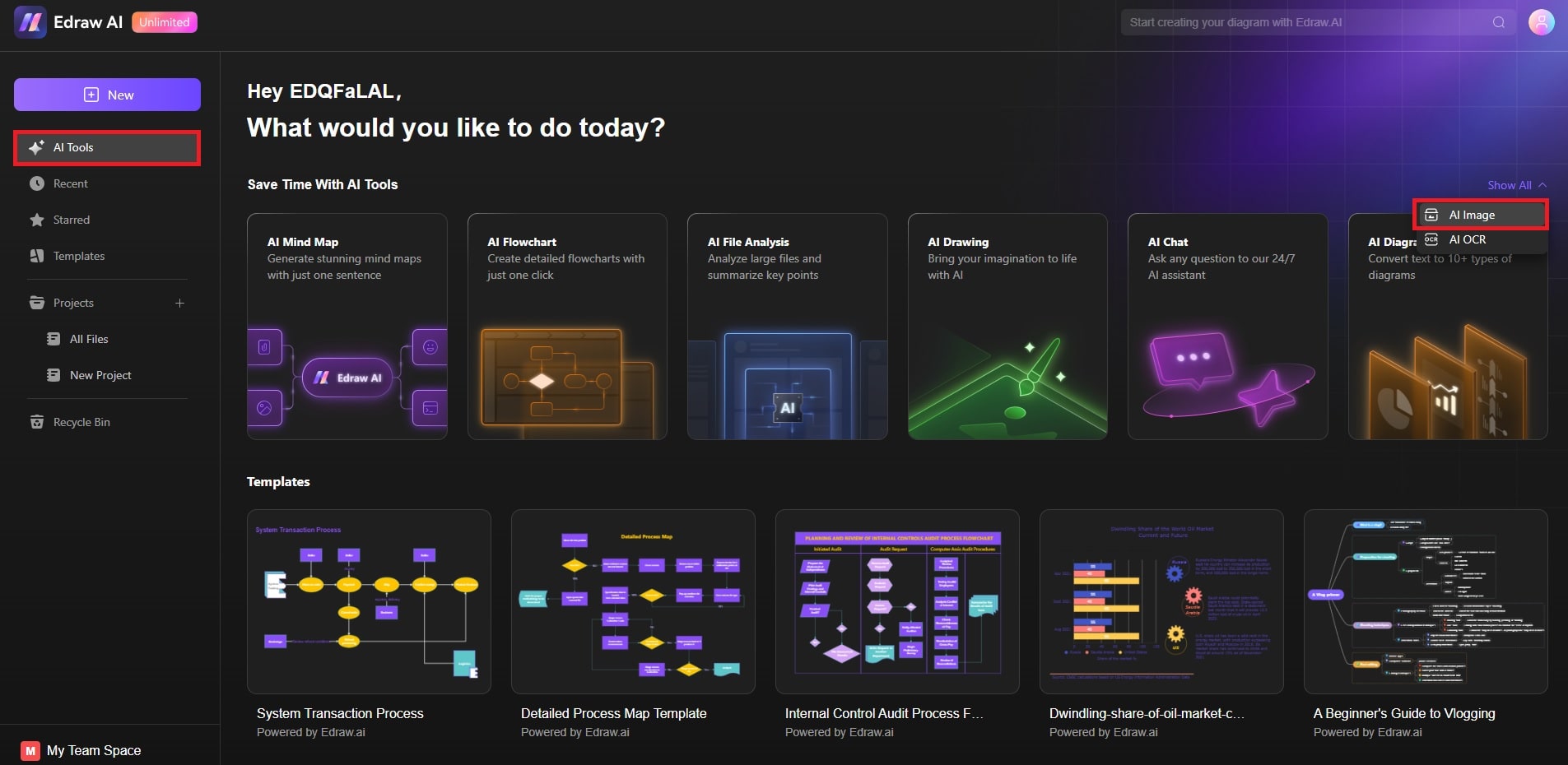This screenshot has width=1568, height=765.
Task: Open AI Tools in the sidebar
Action: pos(107,148)
